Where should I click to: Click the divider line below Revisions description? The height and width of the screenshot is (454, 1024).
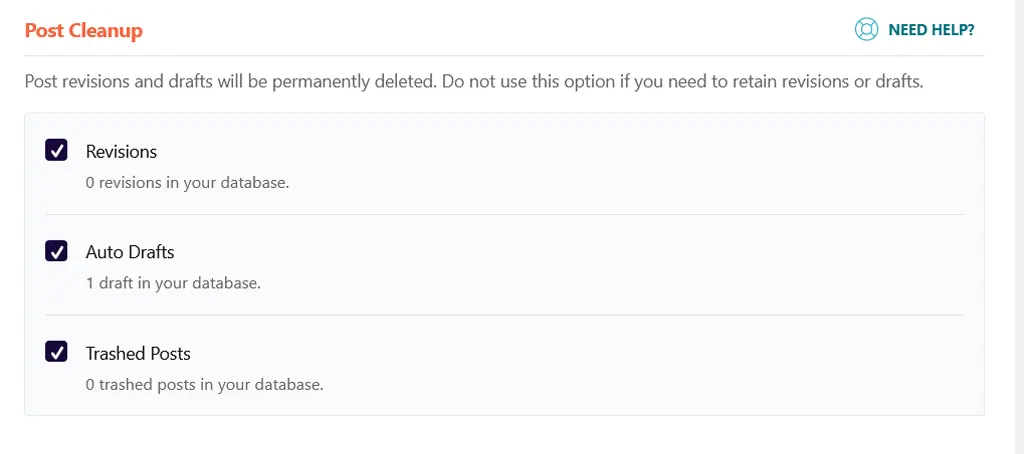[504, 214]
